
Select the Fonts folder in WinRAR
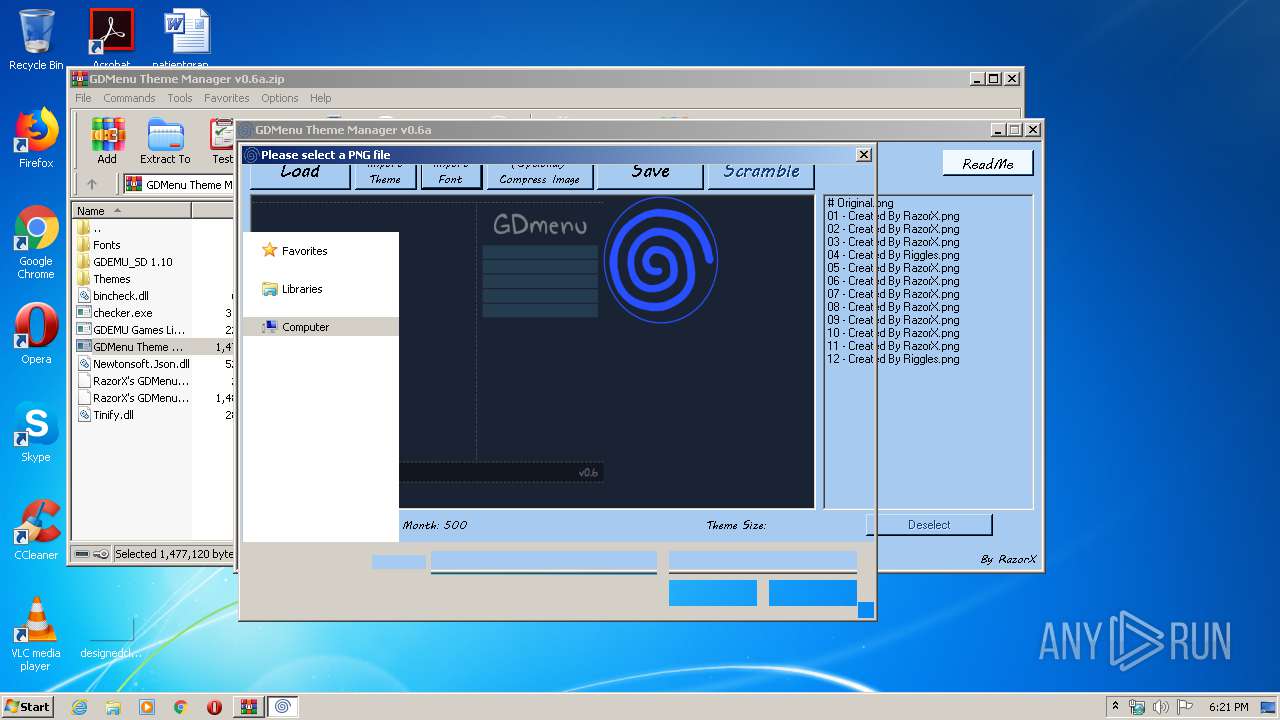107,245
